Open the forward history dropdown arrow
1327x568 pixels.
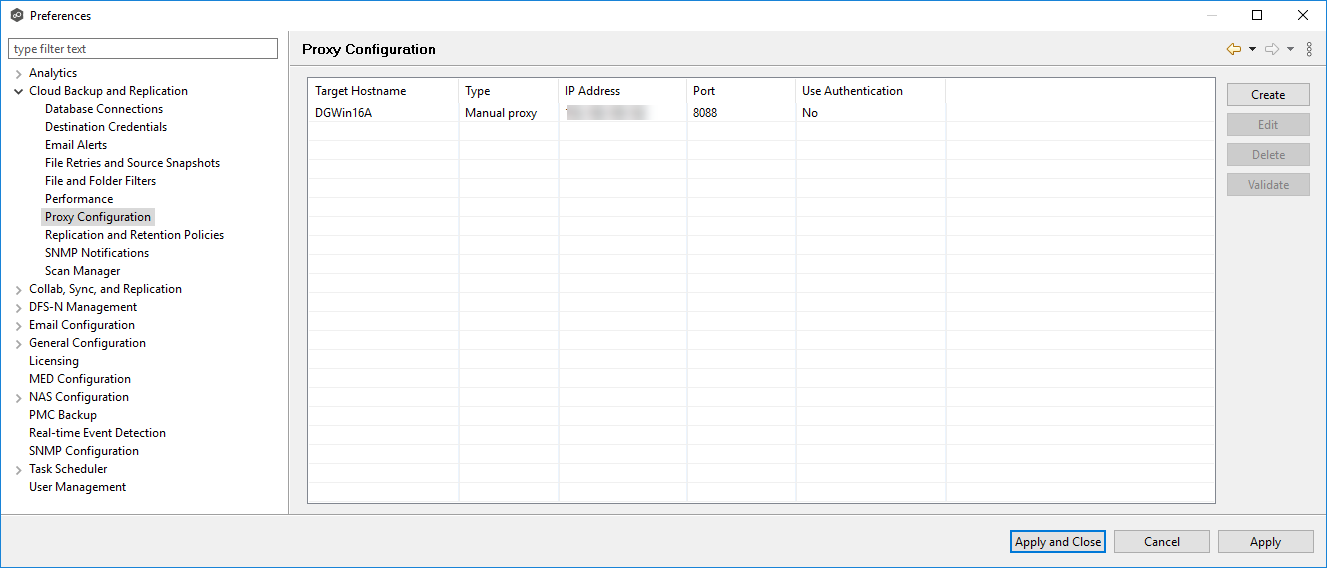point(1290,49)
